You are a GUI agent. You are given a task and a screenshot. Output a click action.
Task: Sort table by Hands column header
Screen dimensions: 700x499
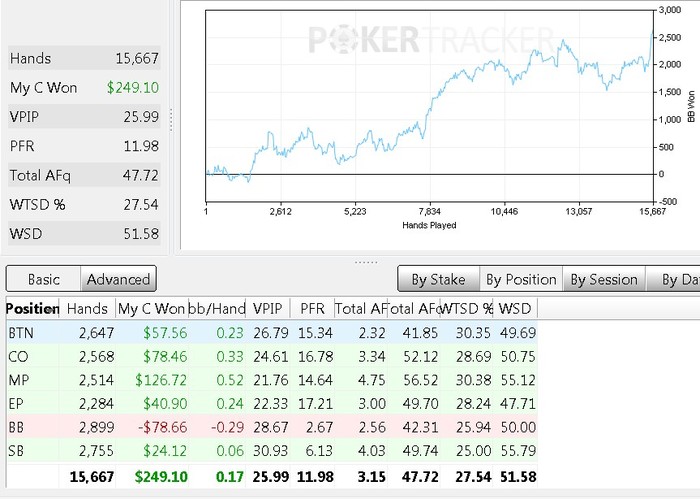tap(87, 308)
